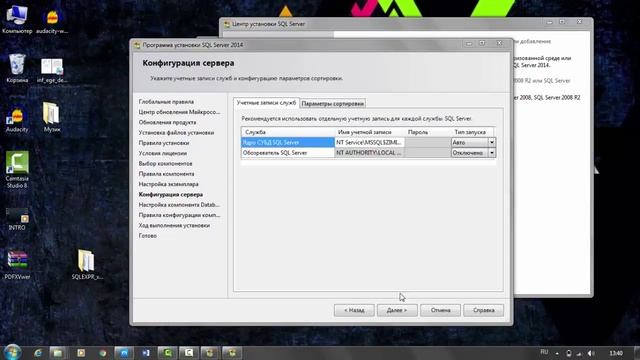Select the Ядро СУБД SQL Server service row
This screenshot has width=640, height=360.
pos(287,142)
